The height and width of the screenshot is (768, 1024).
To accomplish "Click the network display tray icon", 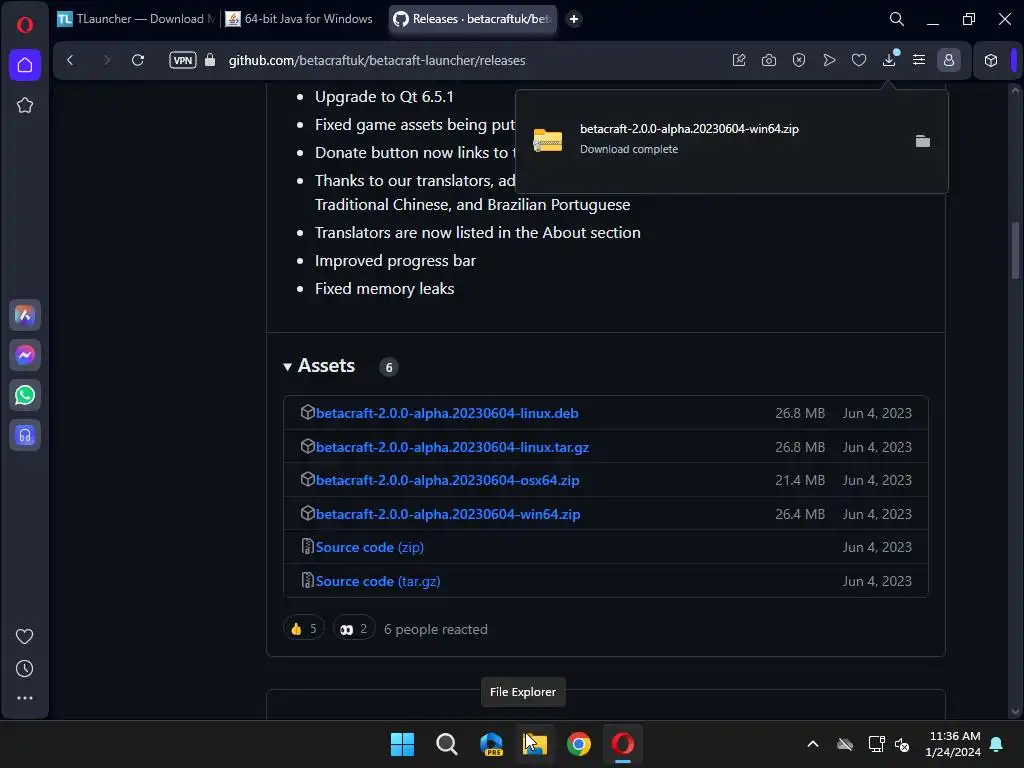I will (876, 744).
